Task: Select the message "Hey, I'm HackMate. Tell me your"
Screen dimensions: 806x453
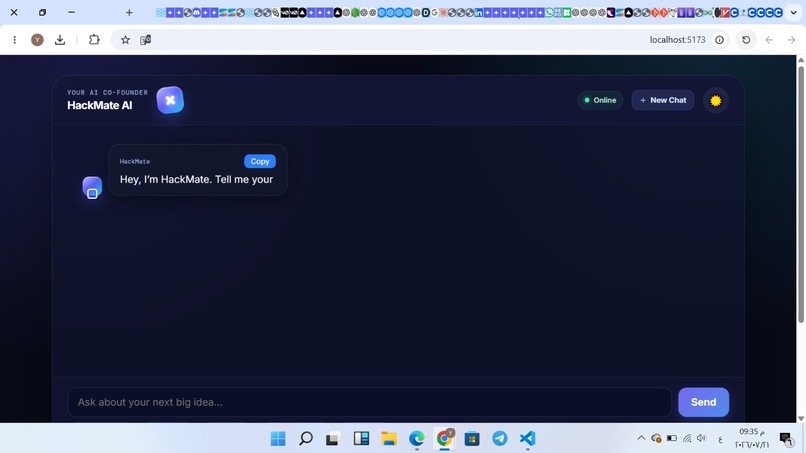Action: 196,179
